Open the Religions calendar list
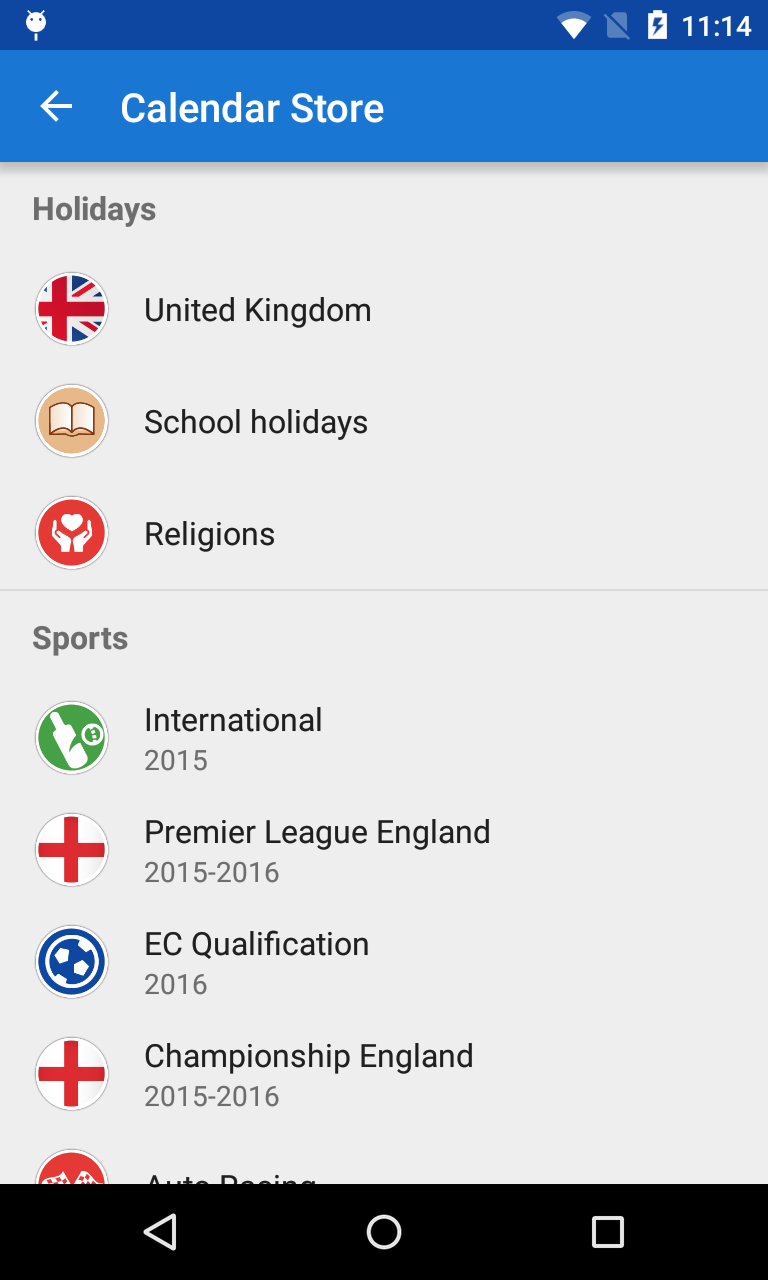This screenshot has width=768, height=1280. click(210, 534)
